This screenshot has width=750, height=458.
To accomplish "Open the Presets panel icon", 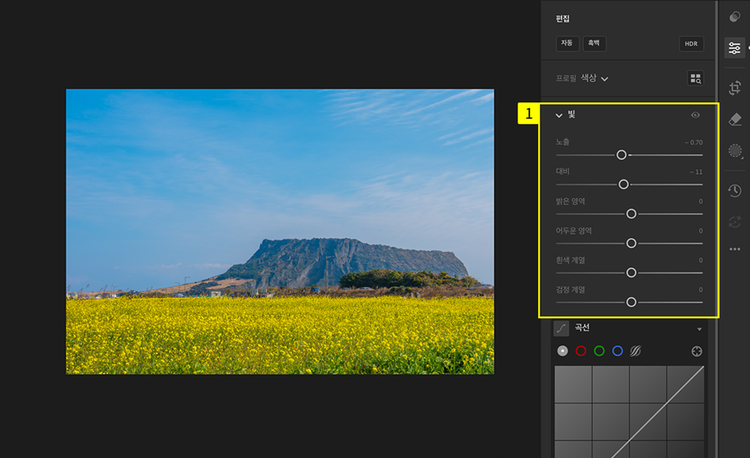I will pyautogui.click(x=735, y=17).
